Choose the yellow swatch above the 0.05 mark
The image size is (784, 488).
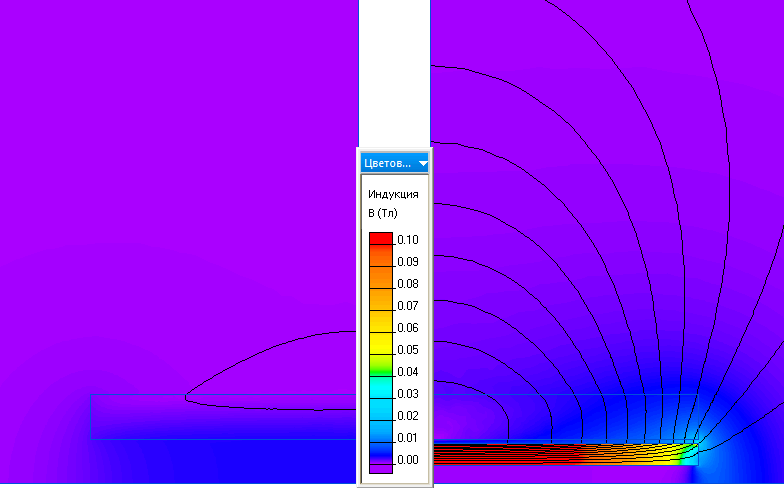pyautogui.click(x=381, y=343)
